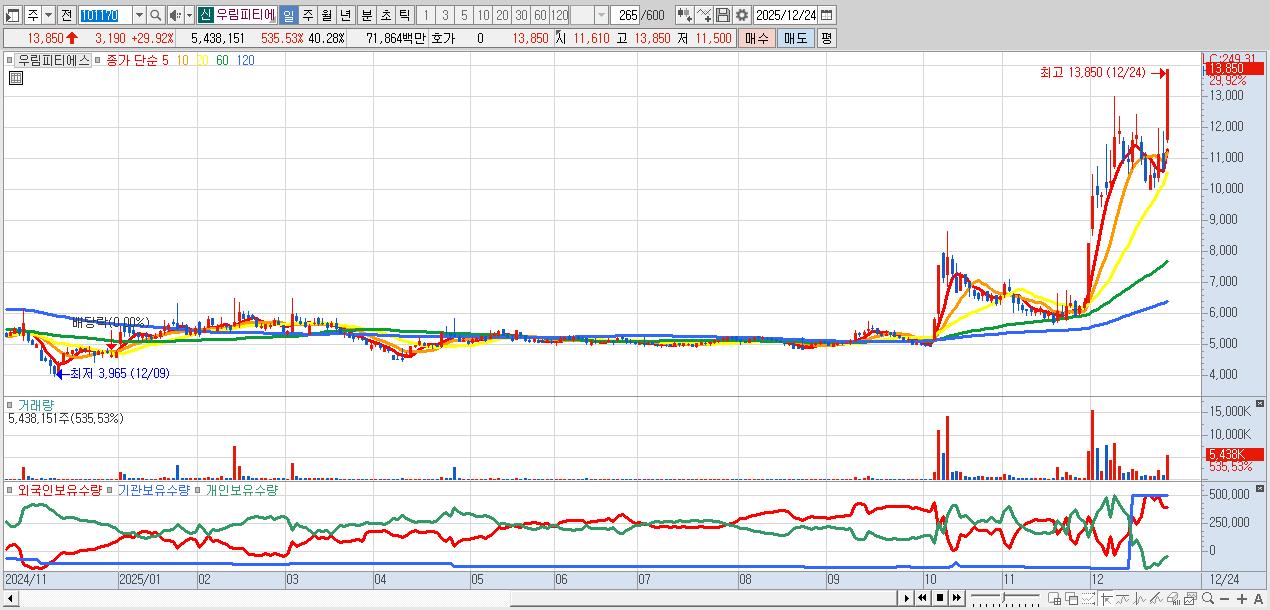Switch to tick 틱 chart

pos(403,15)
